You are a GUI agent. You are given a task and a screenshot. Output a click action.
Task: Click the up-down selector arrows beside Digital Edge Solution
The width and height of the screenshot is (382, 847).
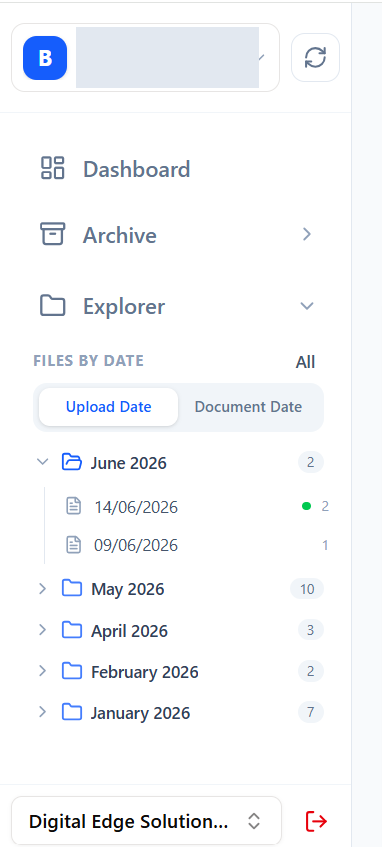pyautogui.click(x=254, y=821)
